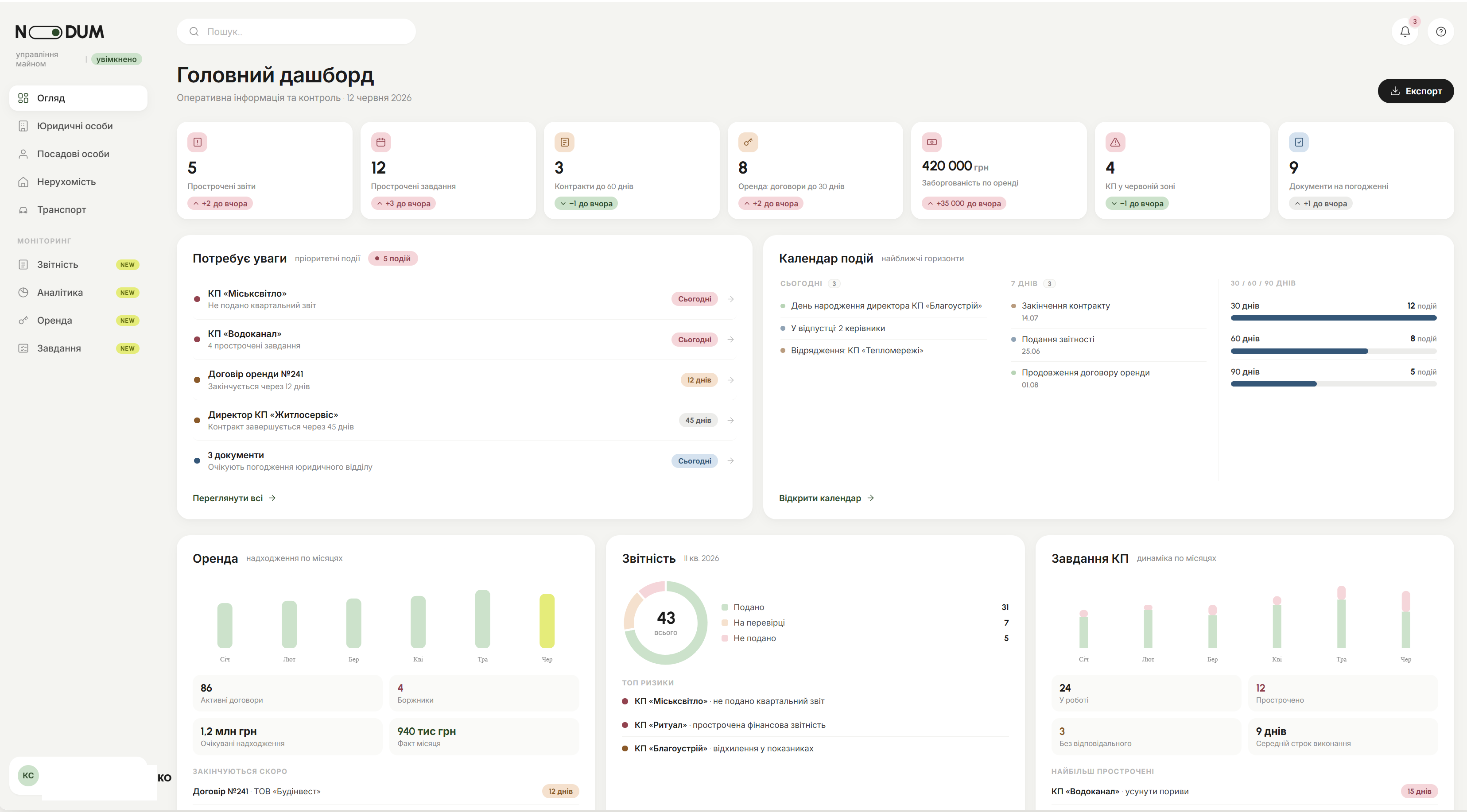Open arrow next to Договір оренди №241
Viewport: 1467px width, 812px height.
click(731, 380)
